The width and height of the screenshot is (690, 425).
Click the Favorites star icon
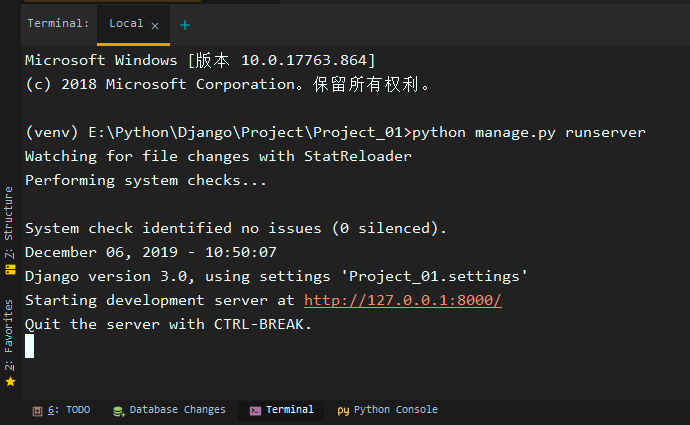click(x=11, y=381)
